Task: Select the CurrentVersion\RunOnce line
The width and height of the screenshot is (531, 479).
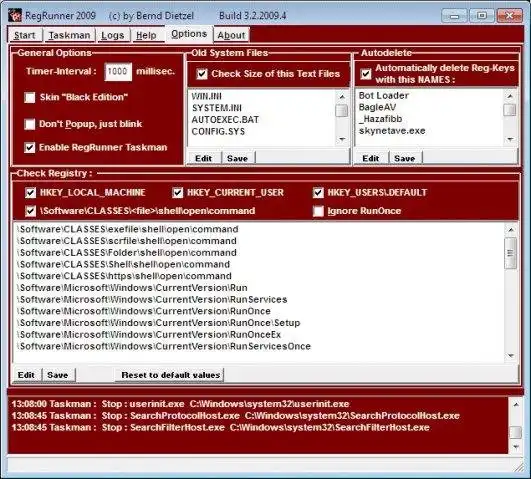Action: (x=144, y=311)
